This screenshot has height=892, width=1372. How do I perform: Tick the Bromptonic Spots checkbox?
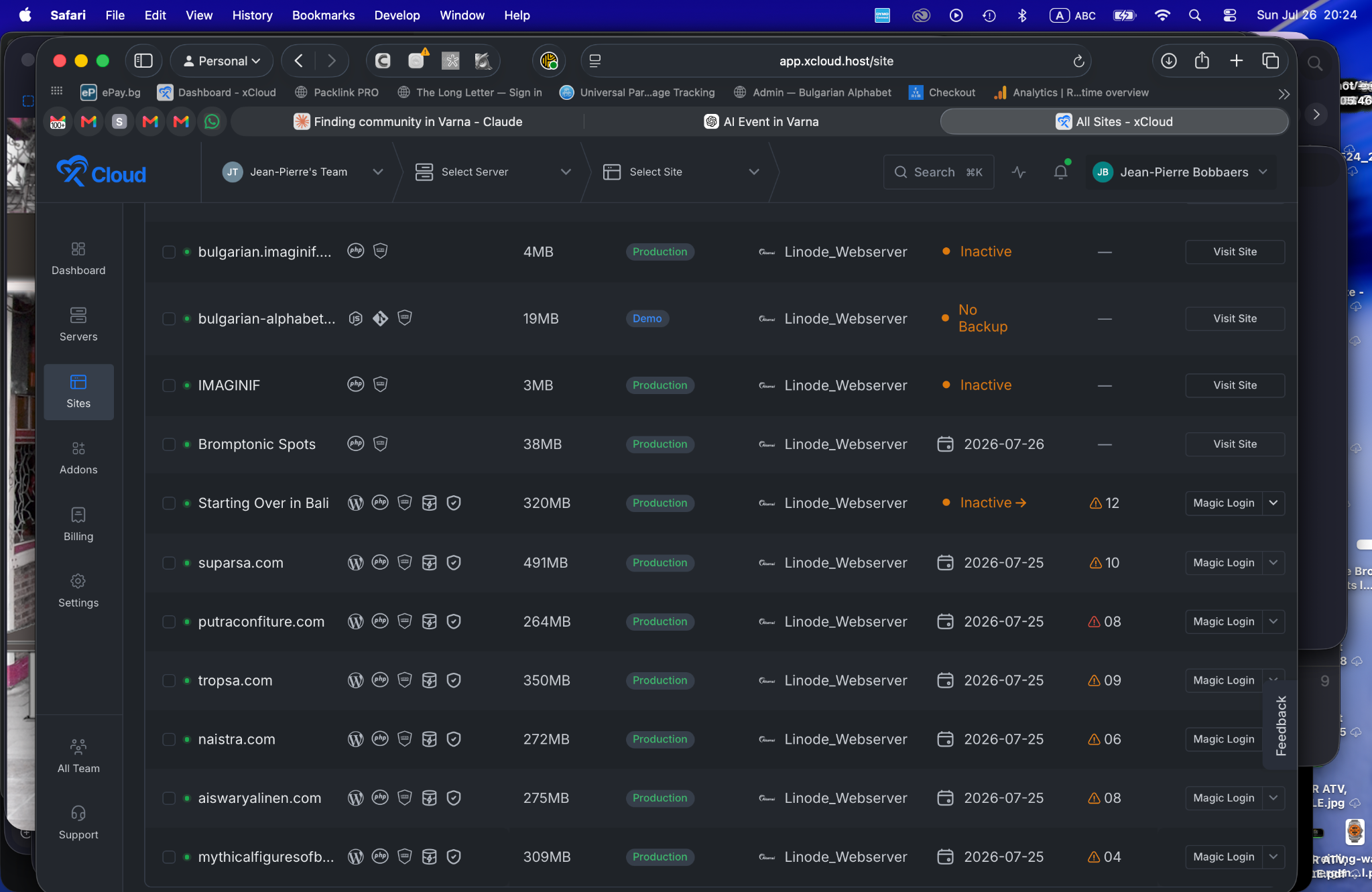click(169, 444)
